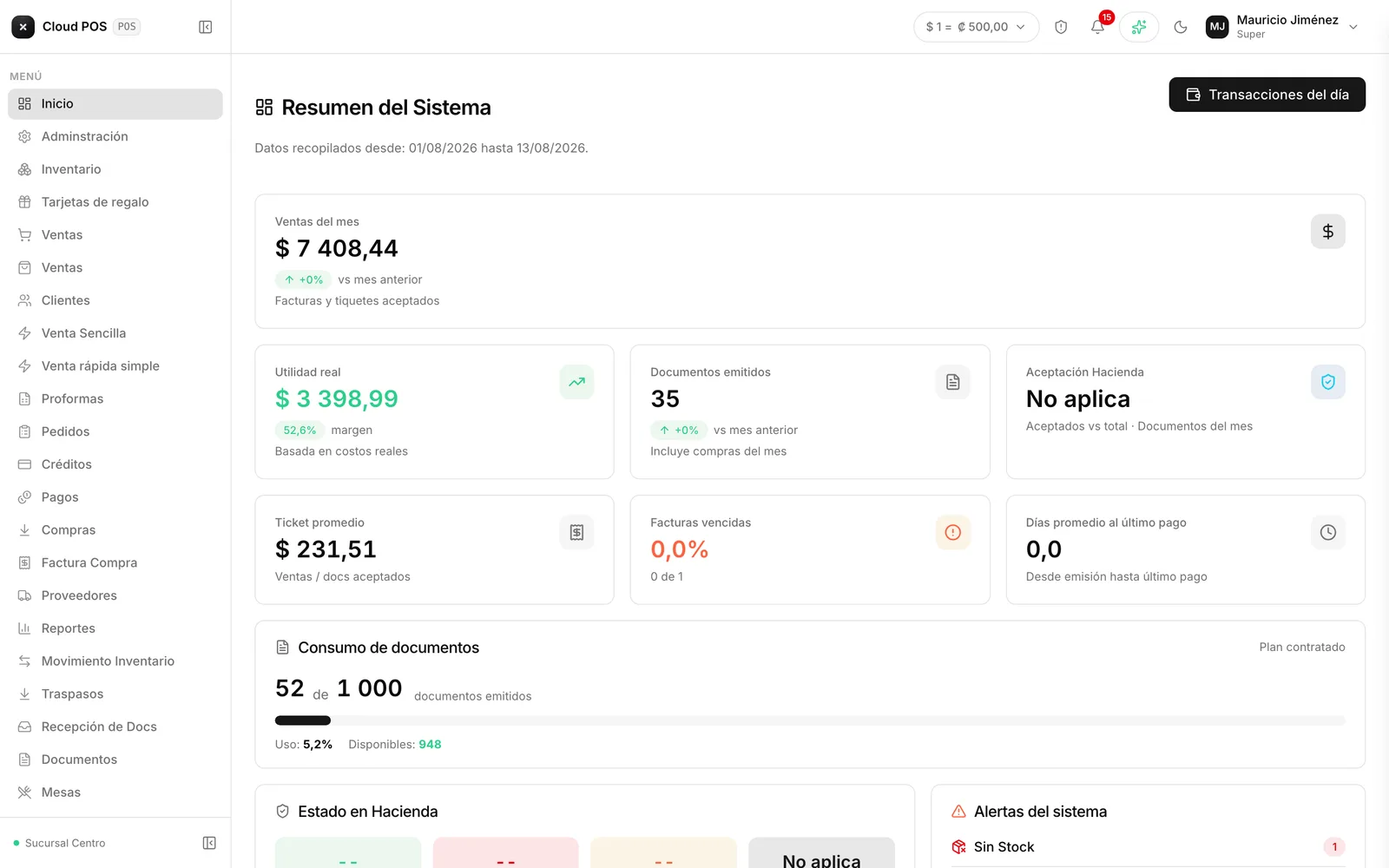Click the red badge "1" beside Sin Stock

click(x=1334, y=847)
